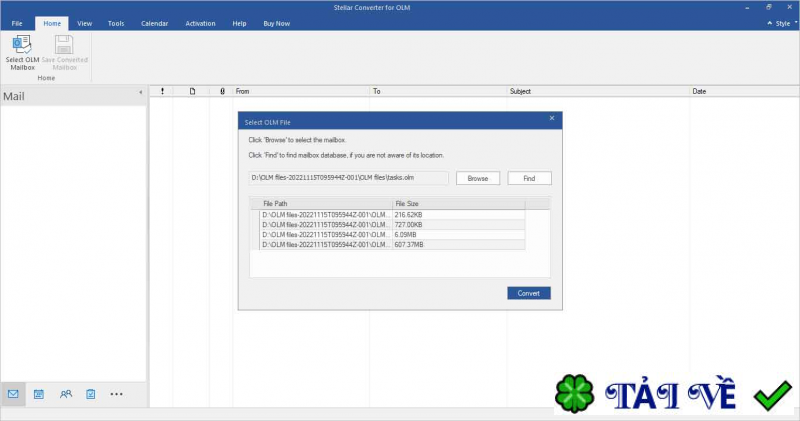The height and width of the screenshot is (421, 800).
Task: Close the Select OLM File dialog
Action: pyautogui.click(x=552, y=118)
